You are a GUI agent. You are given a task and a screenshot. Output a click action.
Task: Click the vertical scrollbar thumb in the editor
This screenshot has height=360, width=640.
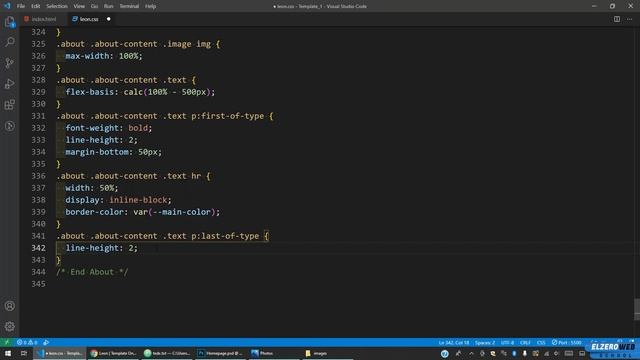(637, 310)
